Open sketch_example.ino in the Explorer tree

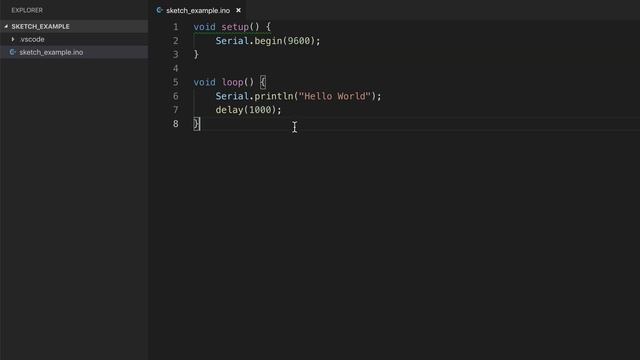pyautogui.click(x=51, y=52)
